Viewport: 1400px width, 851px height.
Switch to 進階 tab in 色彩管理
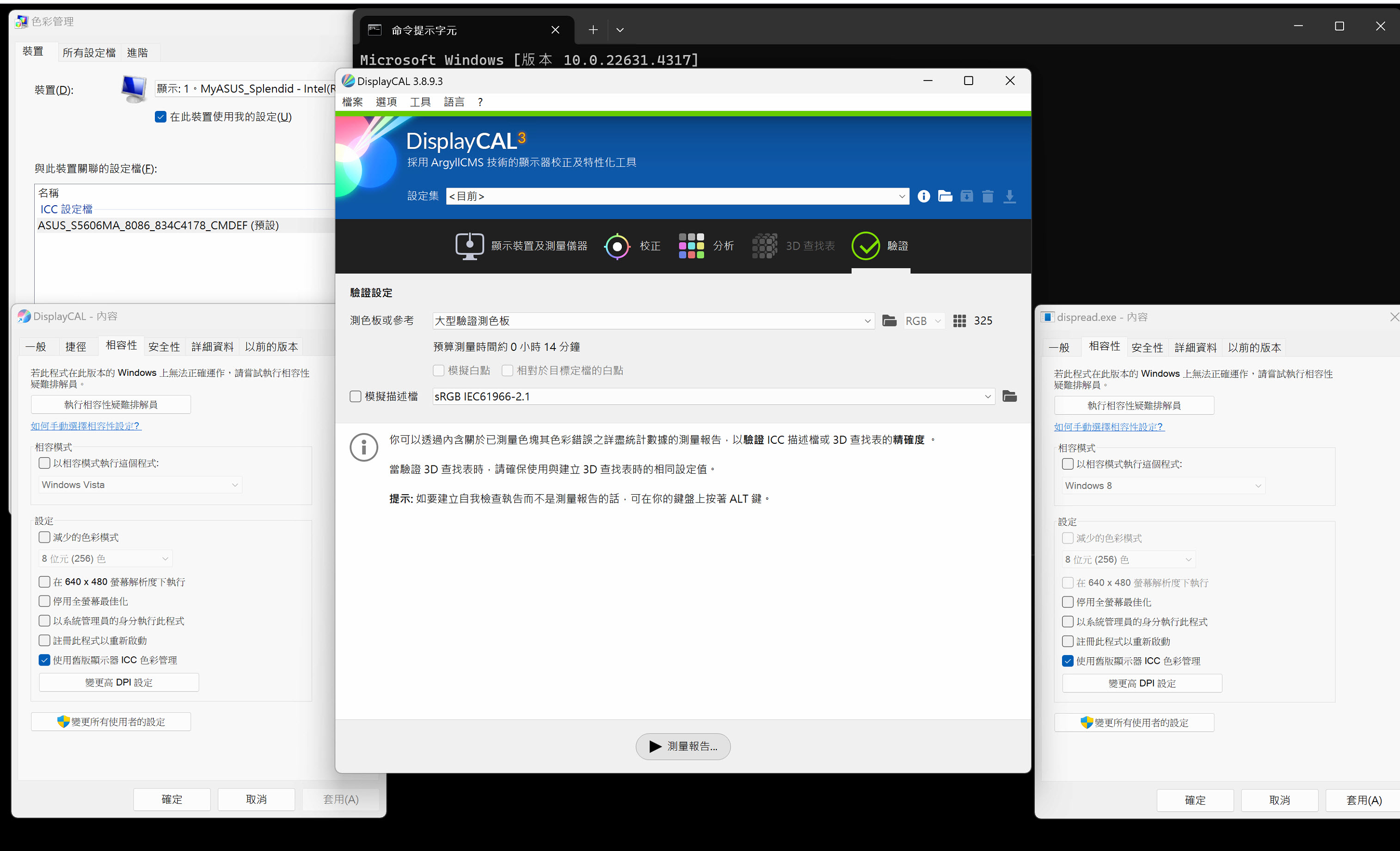[137, 52]
